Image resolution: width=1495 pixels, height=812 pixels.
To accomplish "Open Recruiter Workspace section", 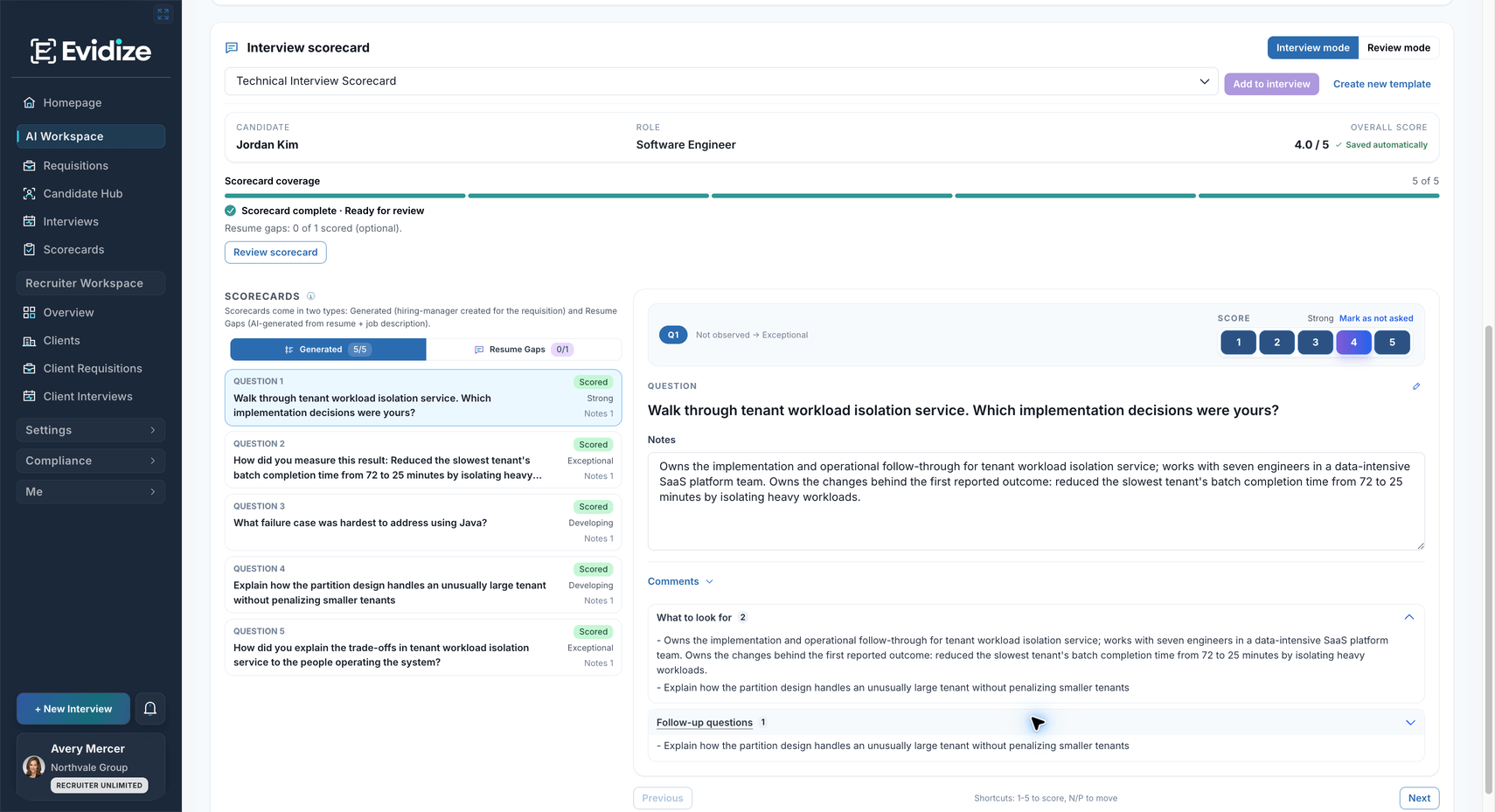I will pyautogui.click(x=91, y=283).
